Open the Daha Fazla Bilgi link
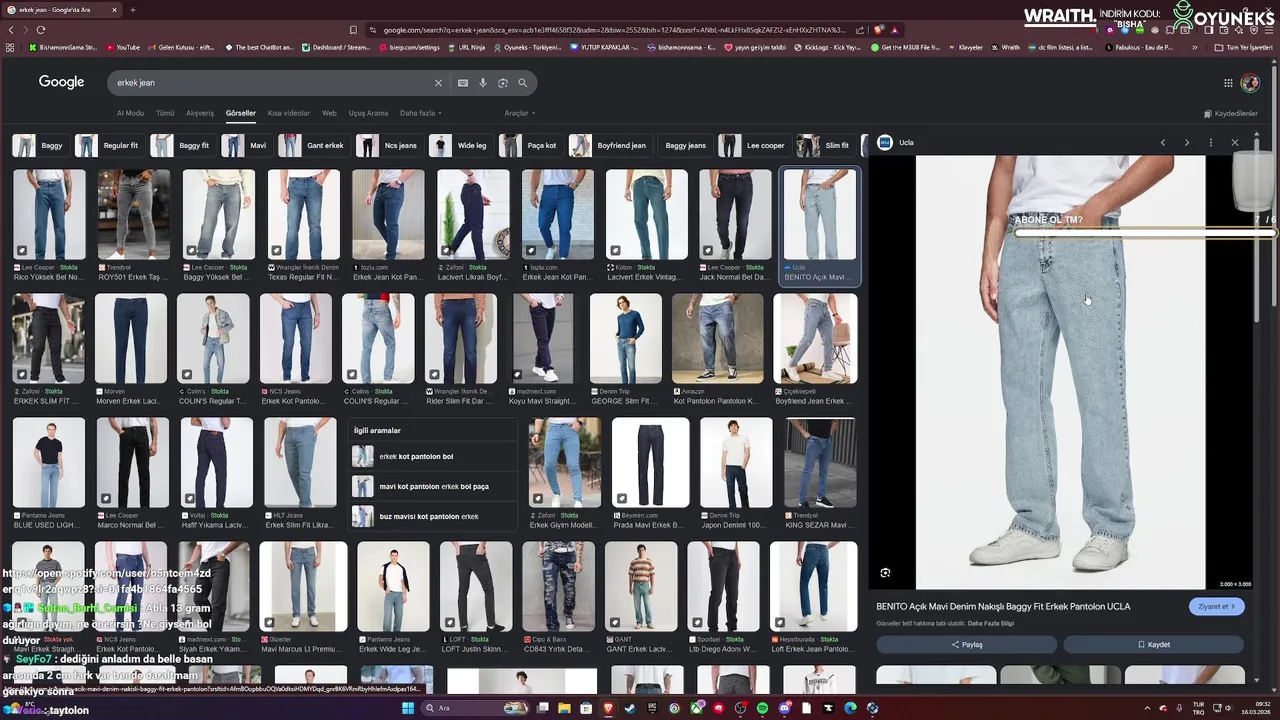This screenshot has height=720, width=1280. 990,624
